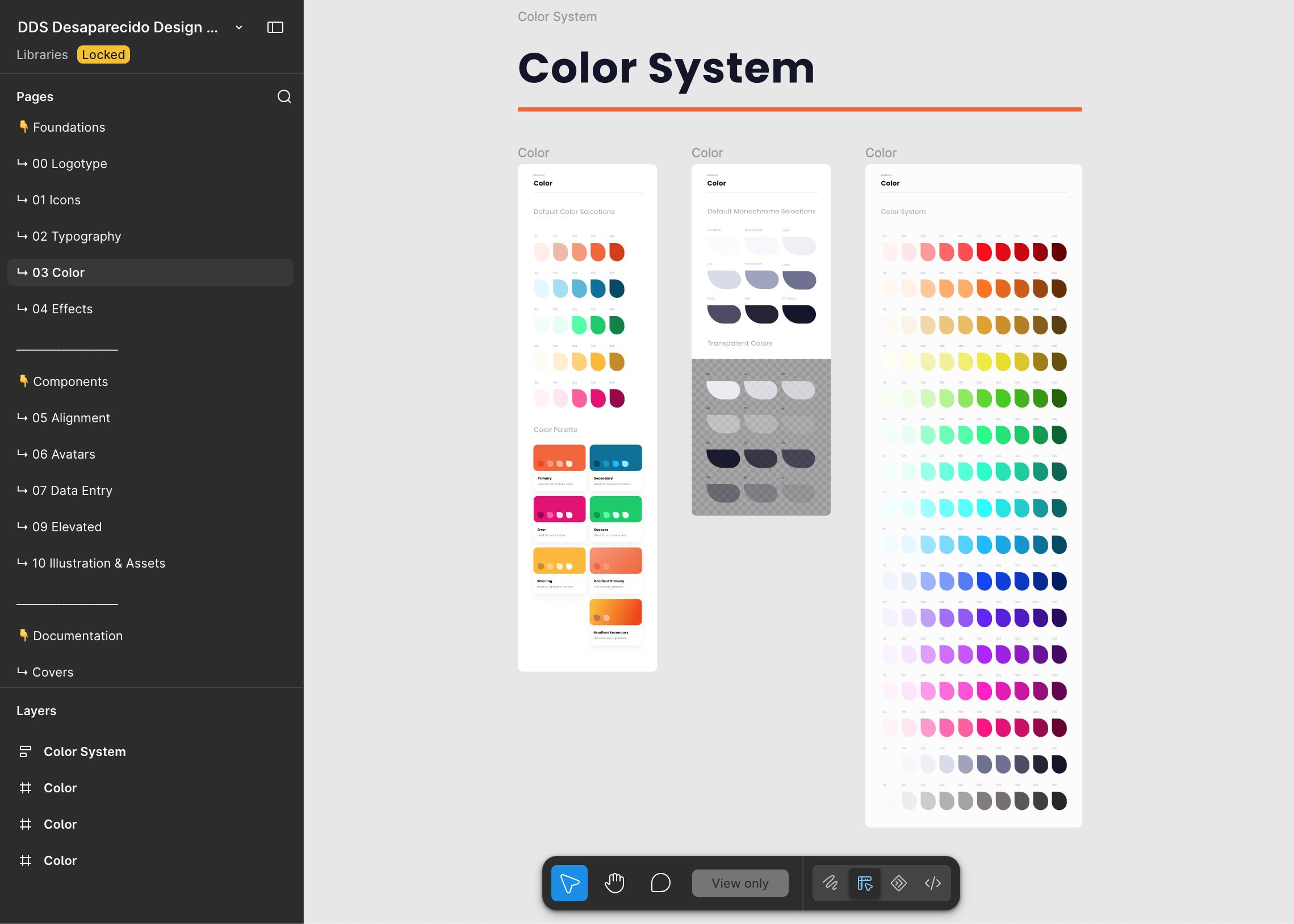Screen dimensions: 1294x924
Task: Open the Covers page
Action: click(x=150, y=672)
